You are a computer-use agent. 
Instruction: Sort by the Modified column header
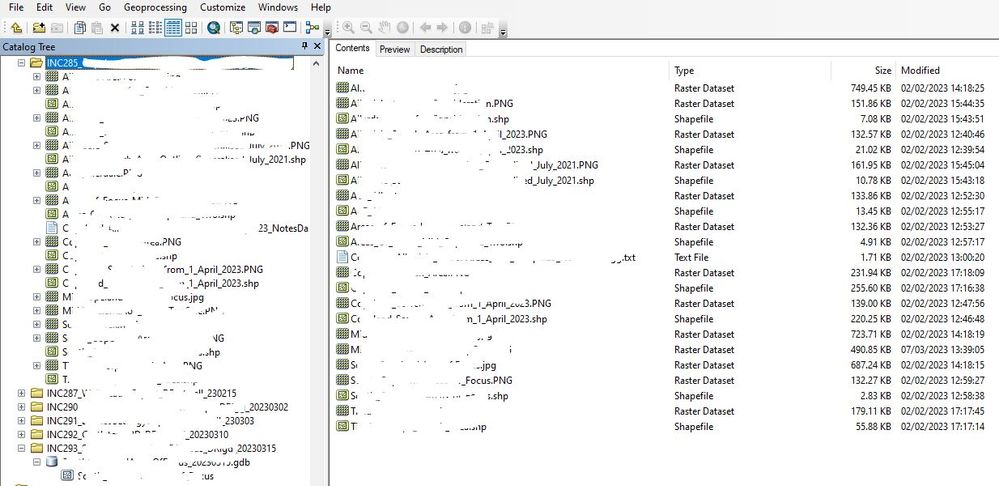947,70
